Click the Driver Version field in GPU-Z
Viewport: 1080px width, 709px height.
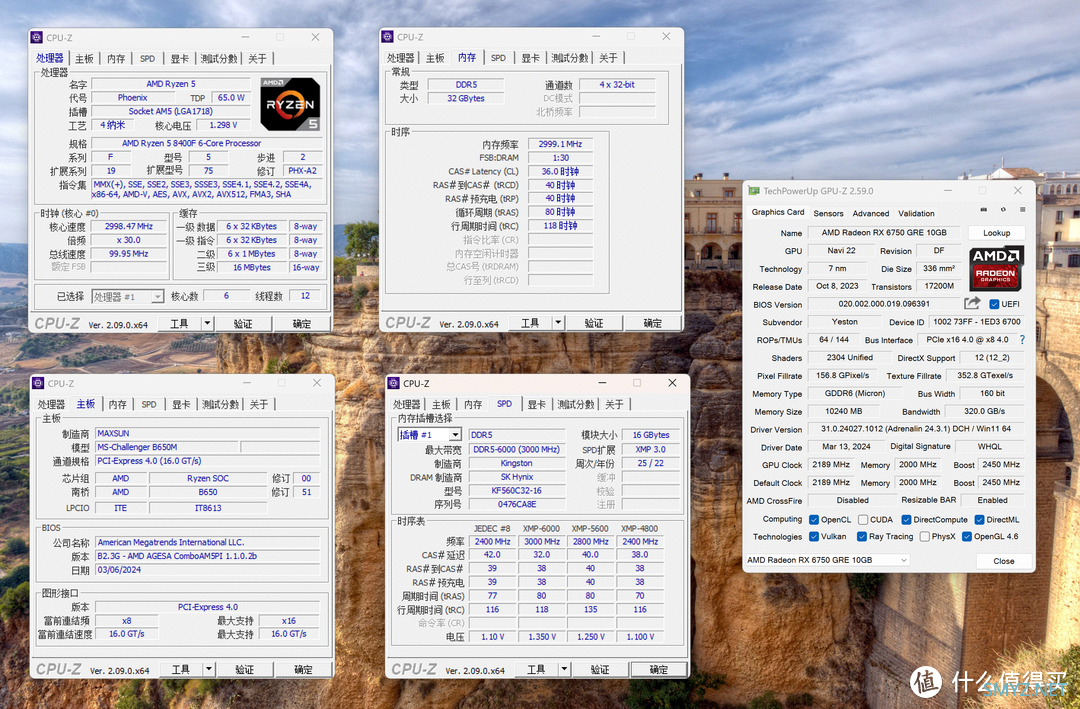click(x=915, y=429)
